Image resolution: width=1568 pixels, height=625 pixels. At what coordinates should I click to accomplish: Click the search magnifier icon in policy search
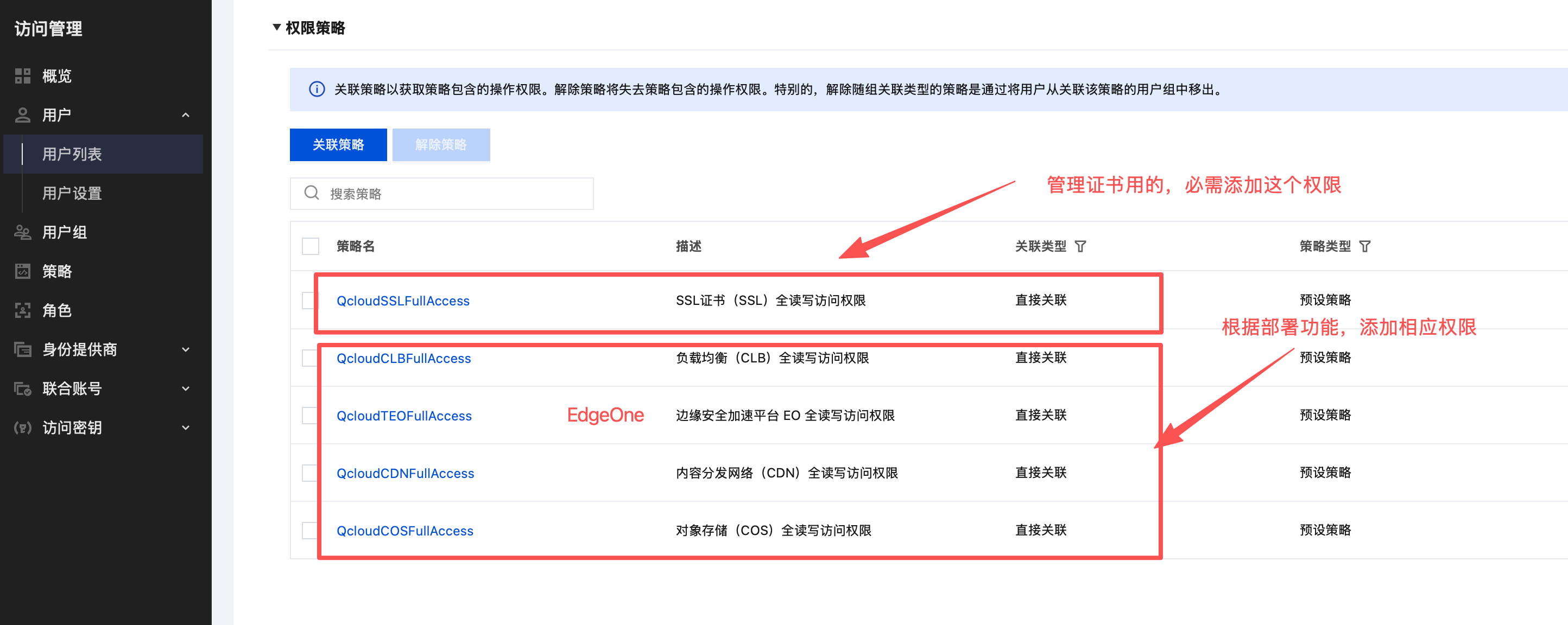312,193
